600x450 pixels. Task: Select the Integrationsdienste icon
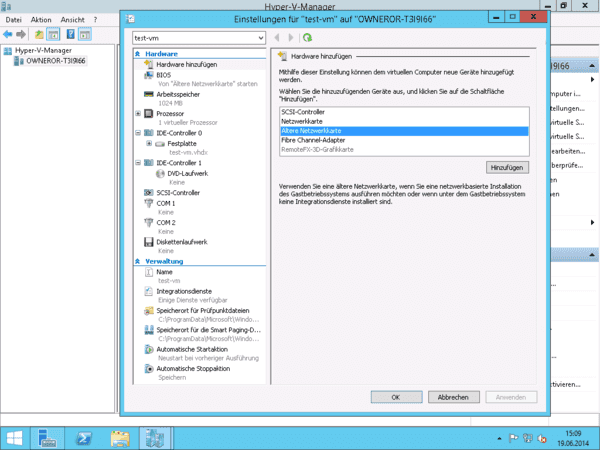[x=148, y=291]
